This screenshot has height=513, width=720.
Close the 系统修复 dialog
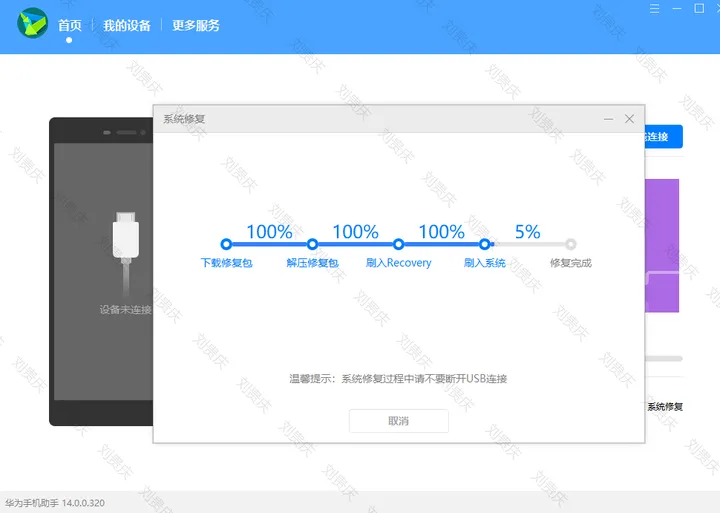click(x=629, y=119)
